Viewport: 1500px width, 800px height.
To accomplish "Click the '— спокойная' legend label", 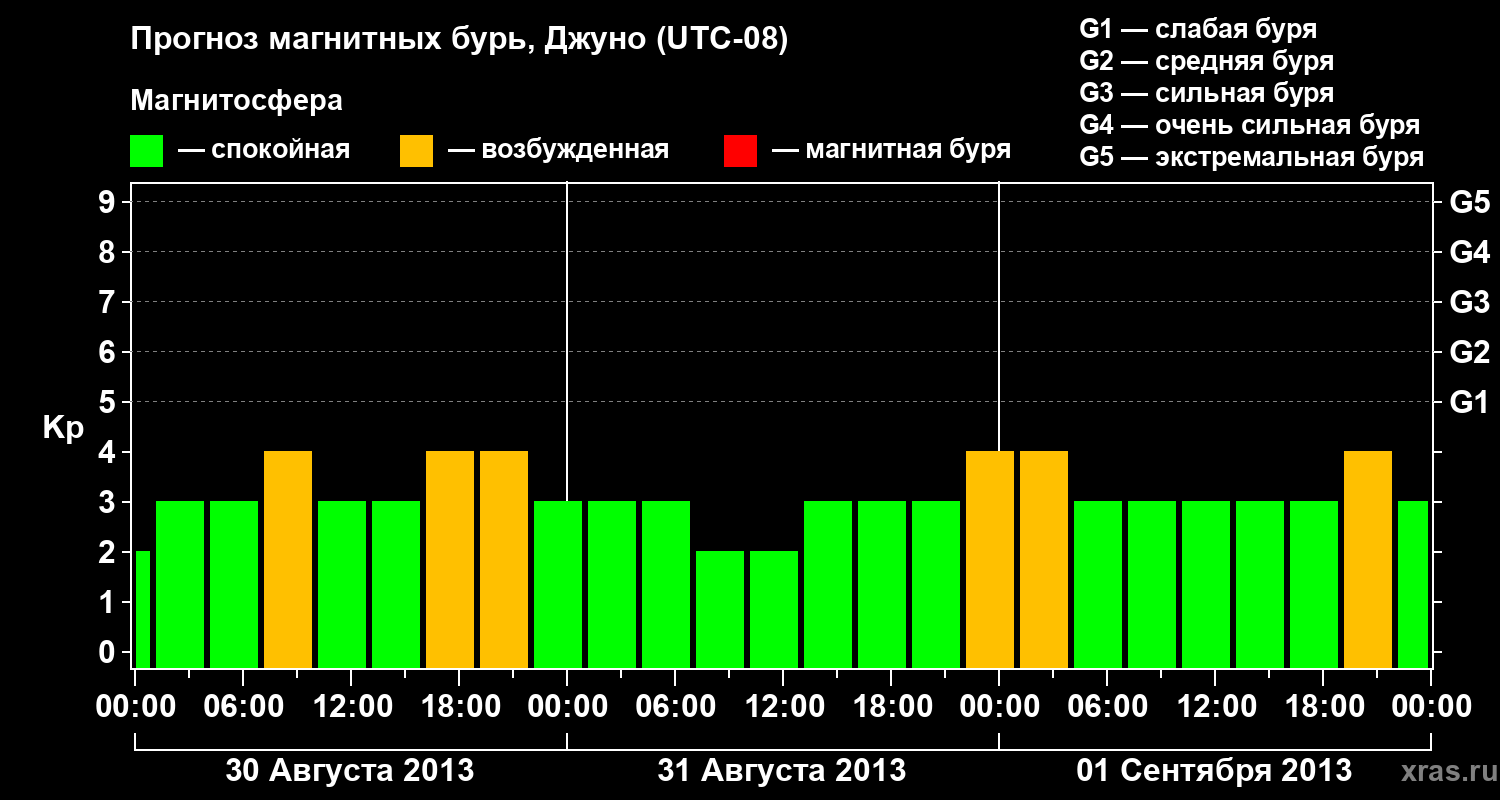I will (264, 150).
